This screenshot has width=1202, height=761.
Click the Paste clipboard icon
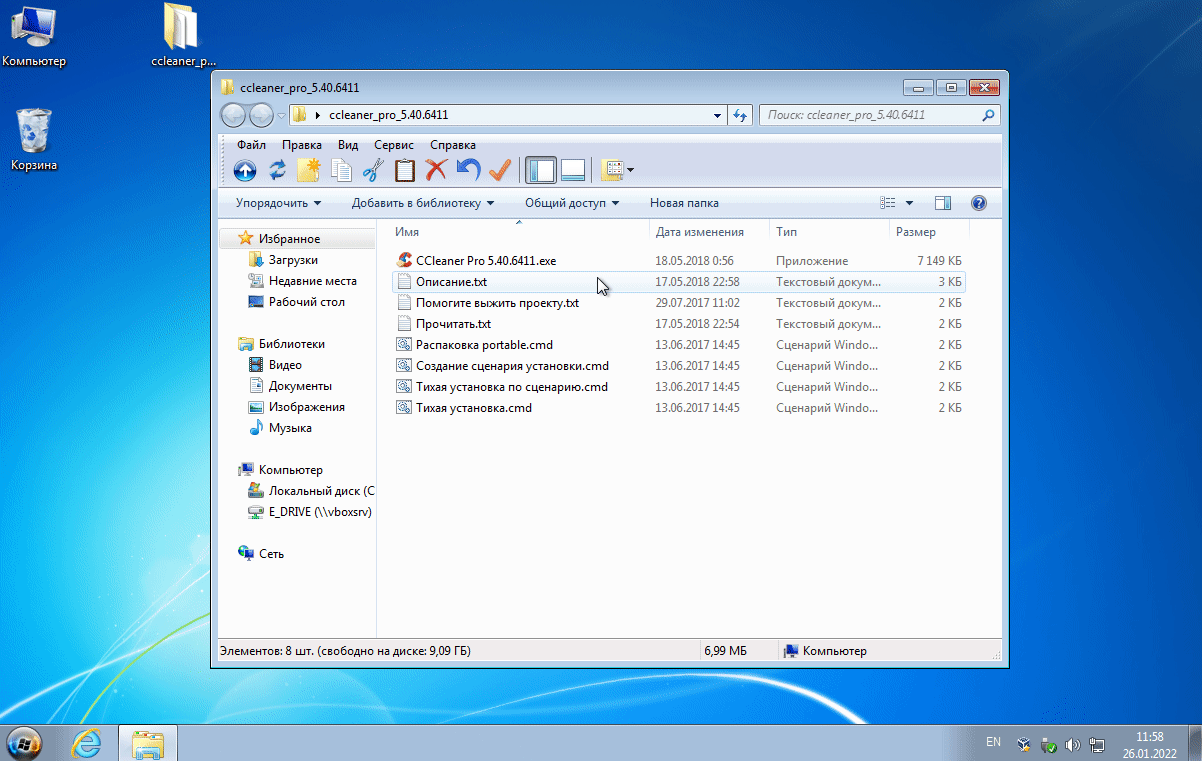click(404, 171)
